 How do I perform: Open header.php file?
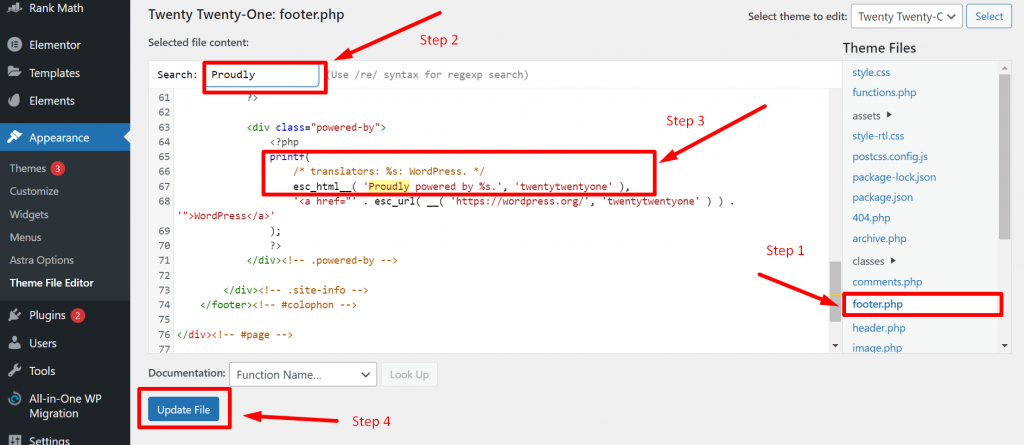tap(879, 327)
